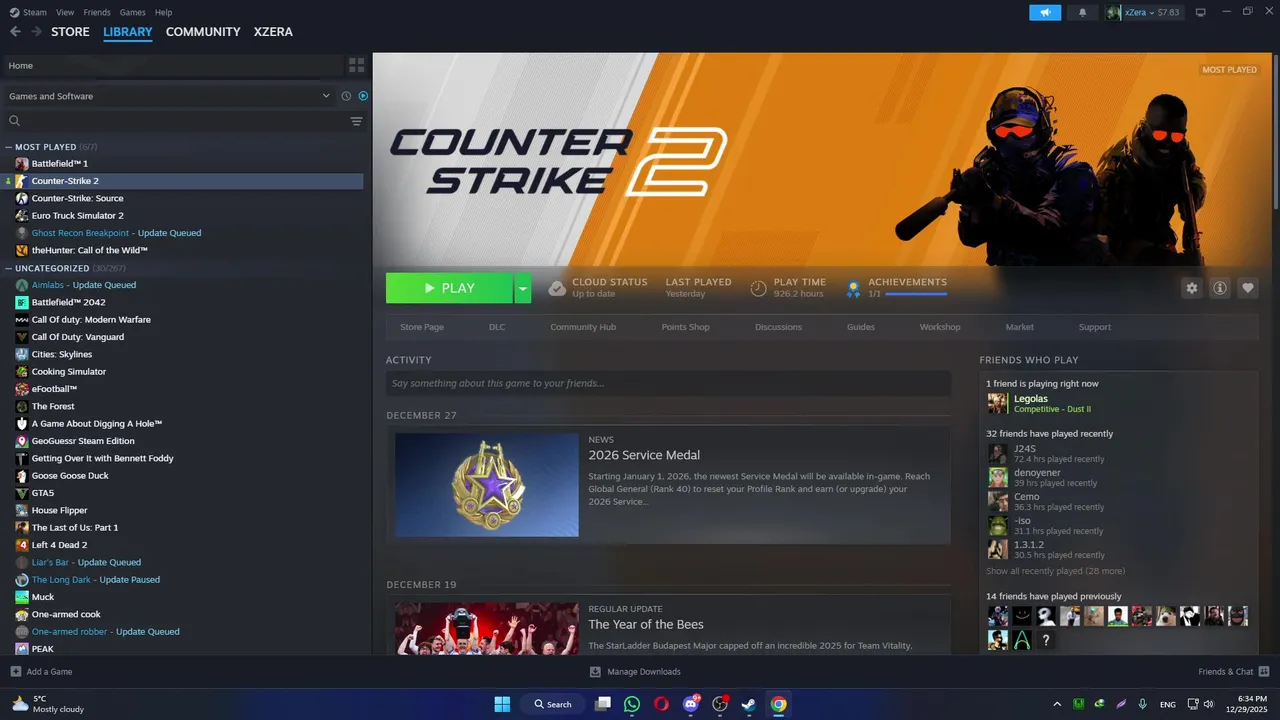Collapse the Uncategorized category
Screen dimensions: 1280x720
8,268
